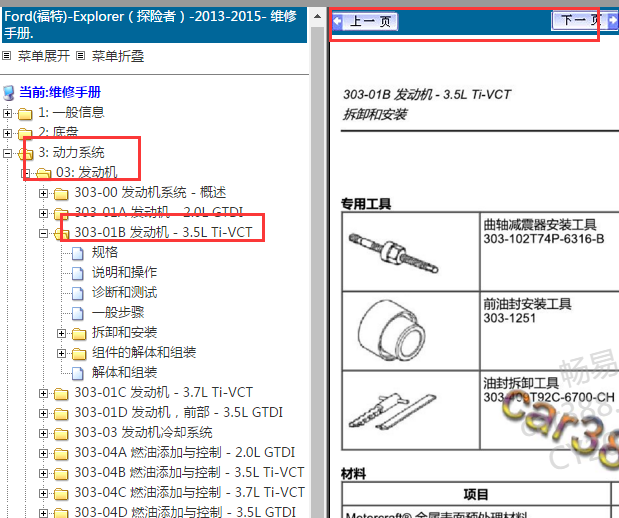
Task: Expand 303-03 发动机冷却系统
Action: coord(43,434)
